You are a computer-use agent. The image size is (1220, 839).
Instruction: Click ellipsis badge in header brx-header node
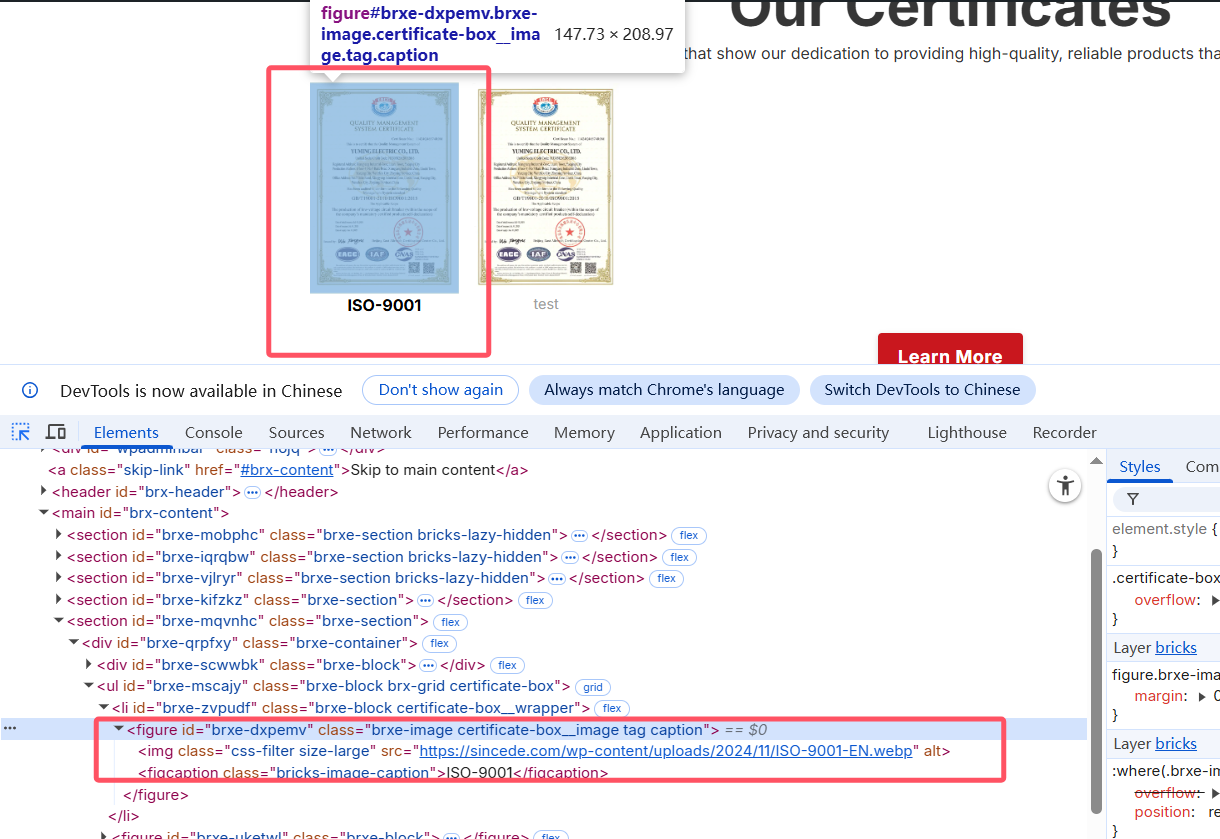[x=252, y=492]
